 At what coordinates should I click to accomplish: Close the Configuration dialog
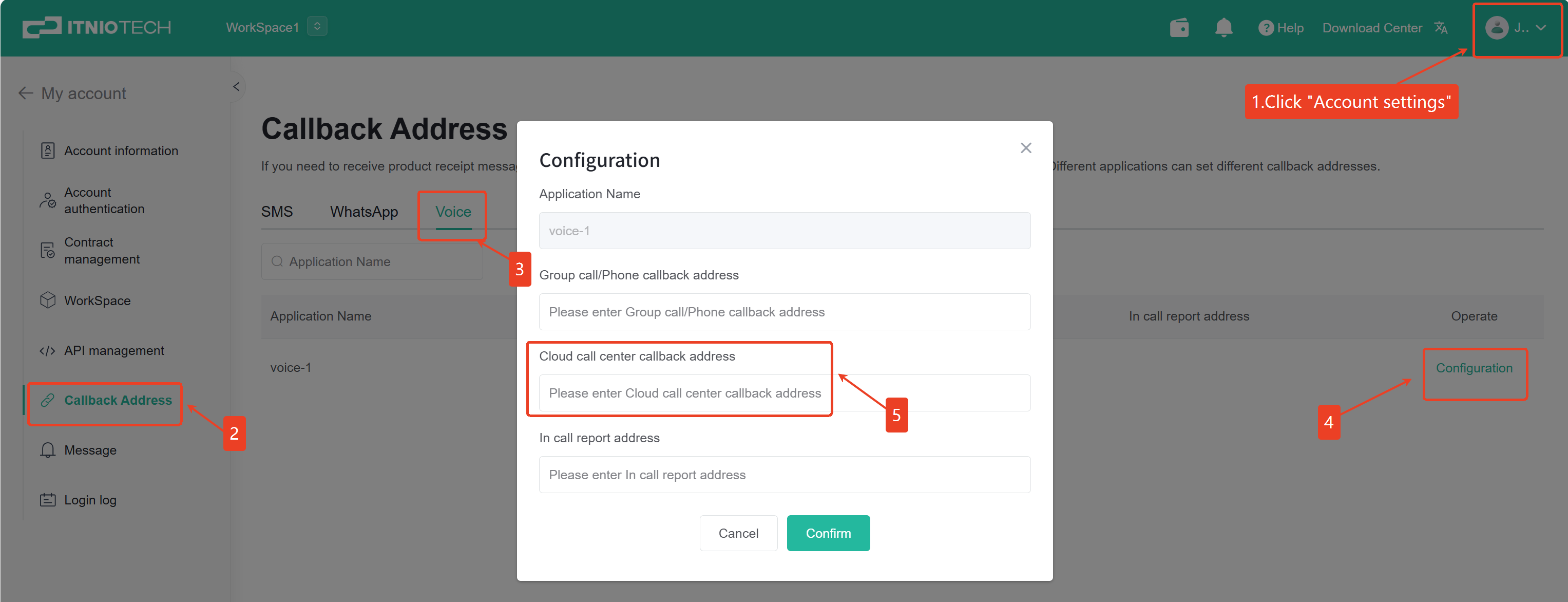pos(1026,148)
